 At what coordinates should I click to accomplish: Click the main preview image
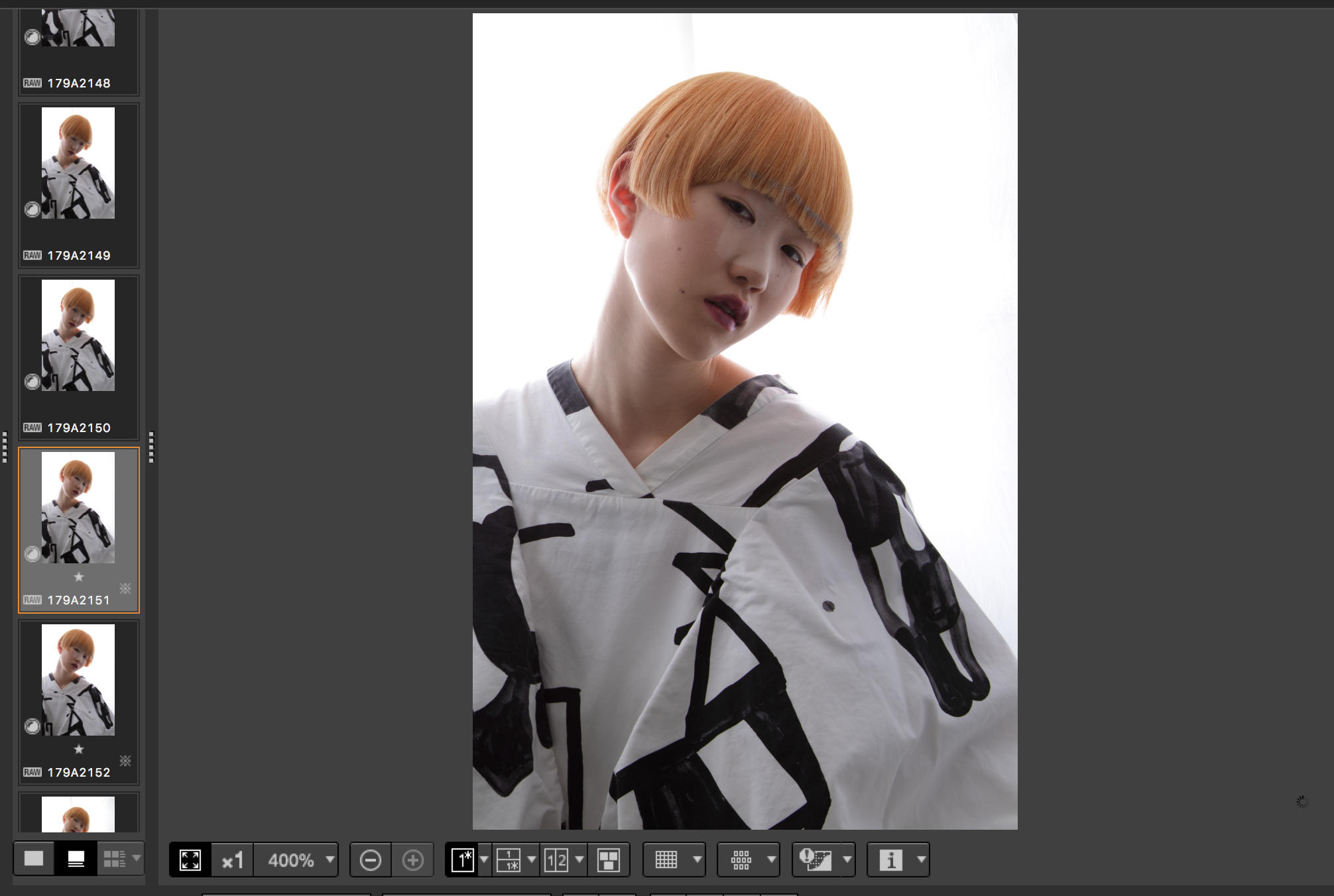pos(745,421)
